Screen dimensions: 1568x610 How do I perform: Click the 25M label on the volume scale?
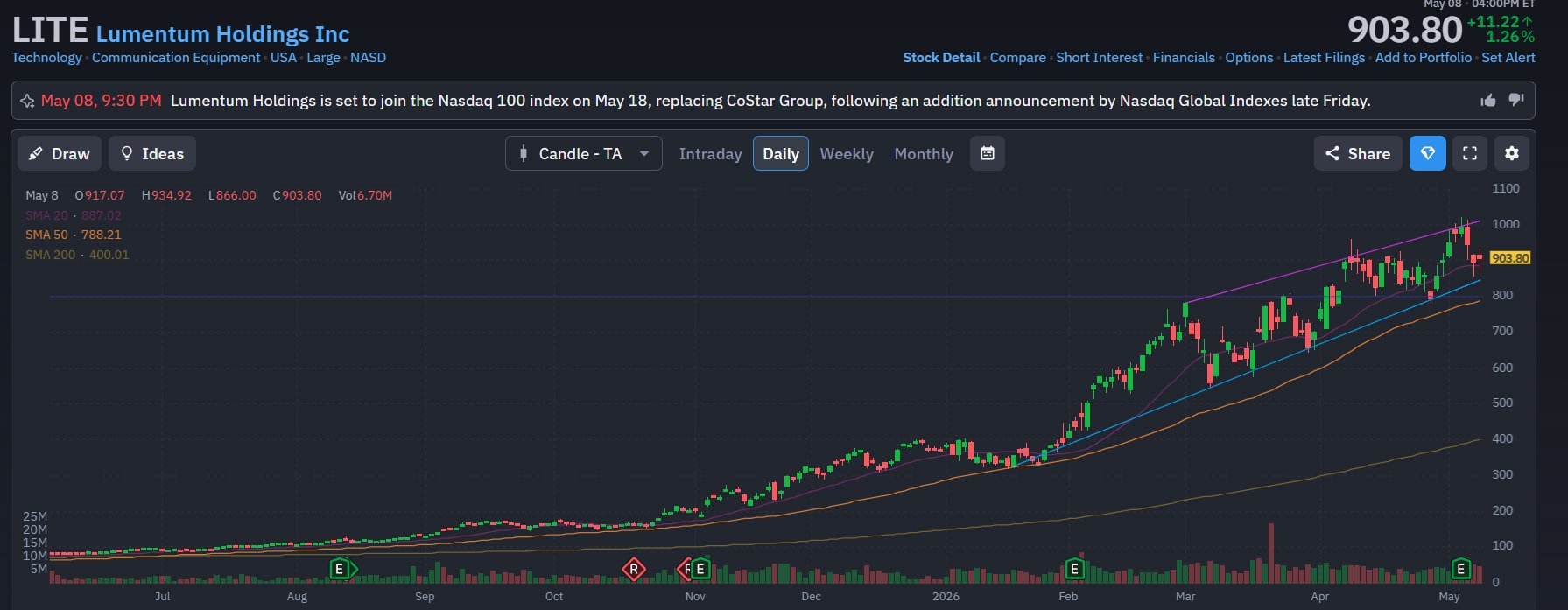[x=35, y=516]
